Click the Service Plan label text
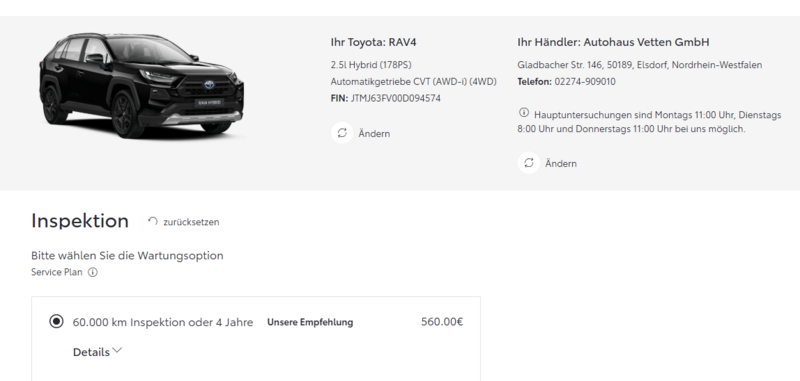Viewport: 800px width, 381px height. [57, 272]
